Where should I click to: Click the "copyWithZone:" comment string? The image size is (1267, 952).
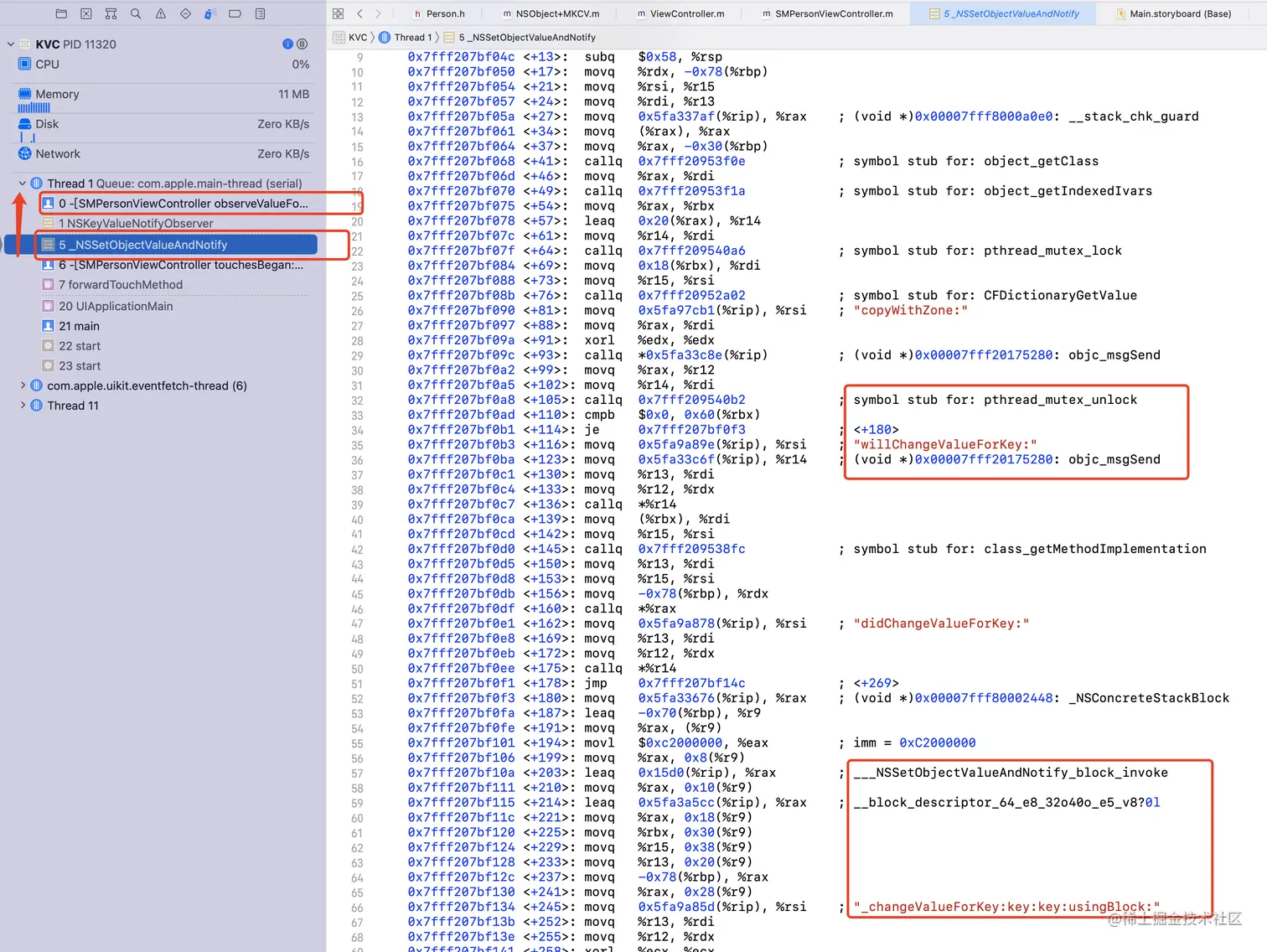tap(911, 310)
